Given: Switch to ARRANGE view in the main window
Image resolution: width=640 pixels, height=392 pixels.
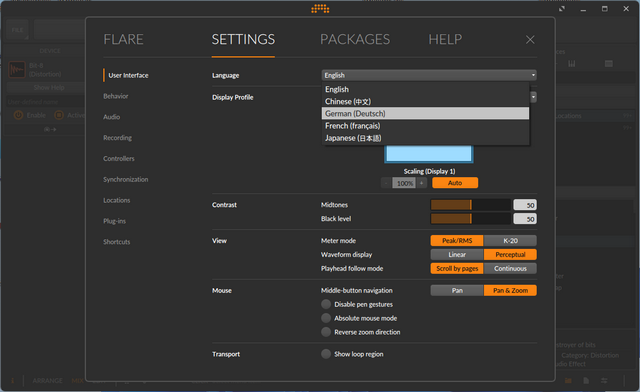Looking at the screenshot, I should (x=47, y=381).
